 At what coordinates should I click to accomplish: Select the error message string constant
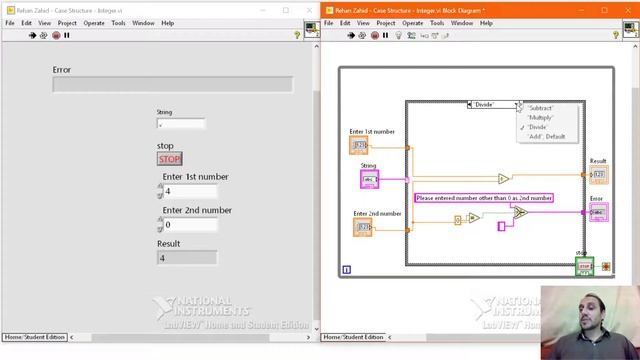tap(484, 198)
